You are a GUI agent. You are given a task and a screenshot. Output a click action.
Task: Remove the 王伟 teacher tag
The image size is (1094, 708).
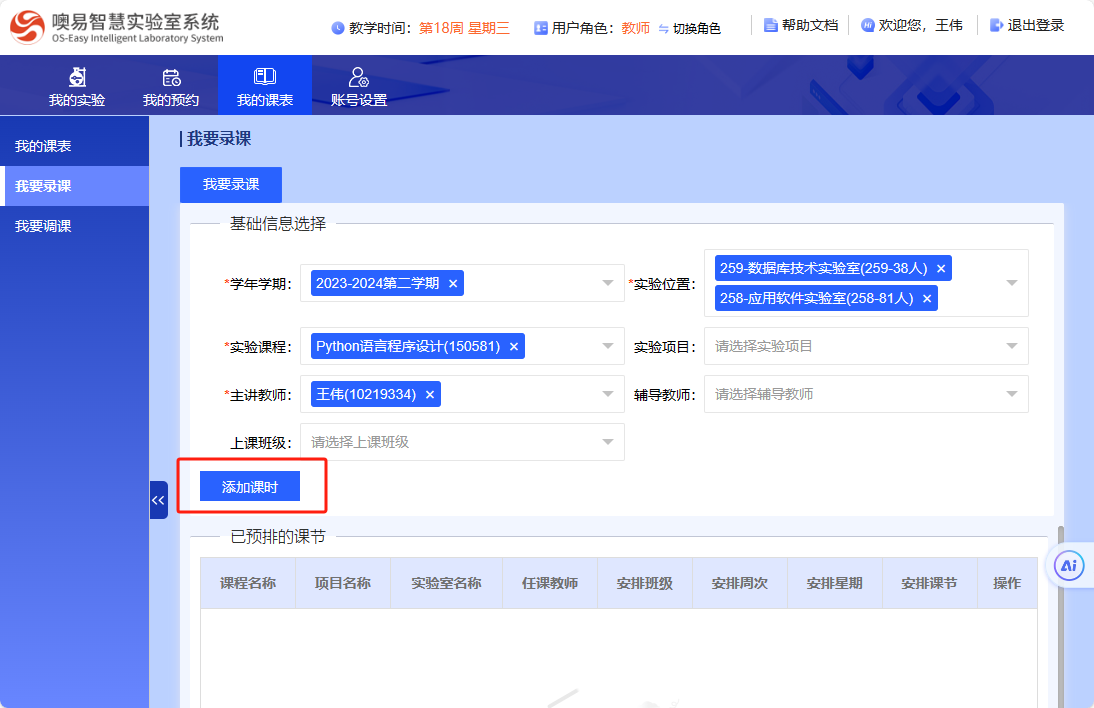(430, 395)
